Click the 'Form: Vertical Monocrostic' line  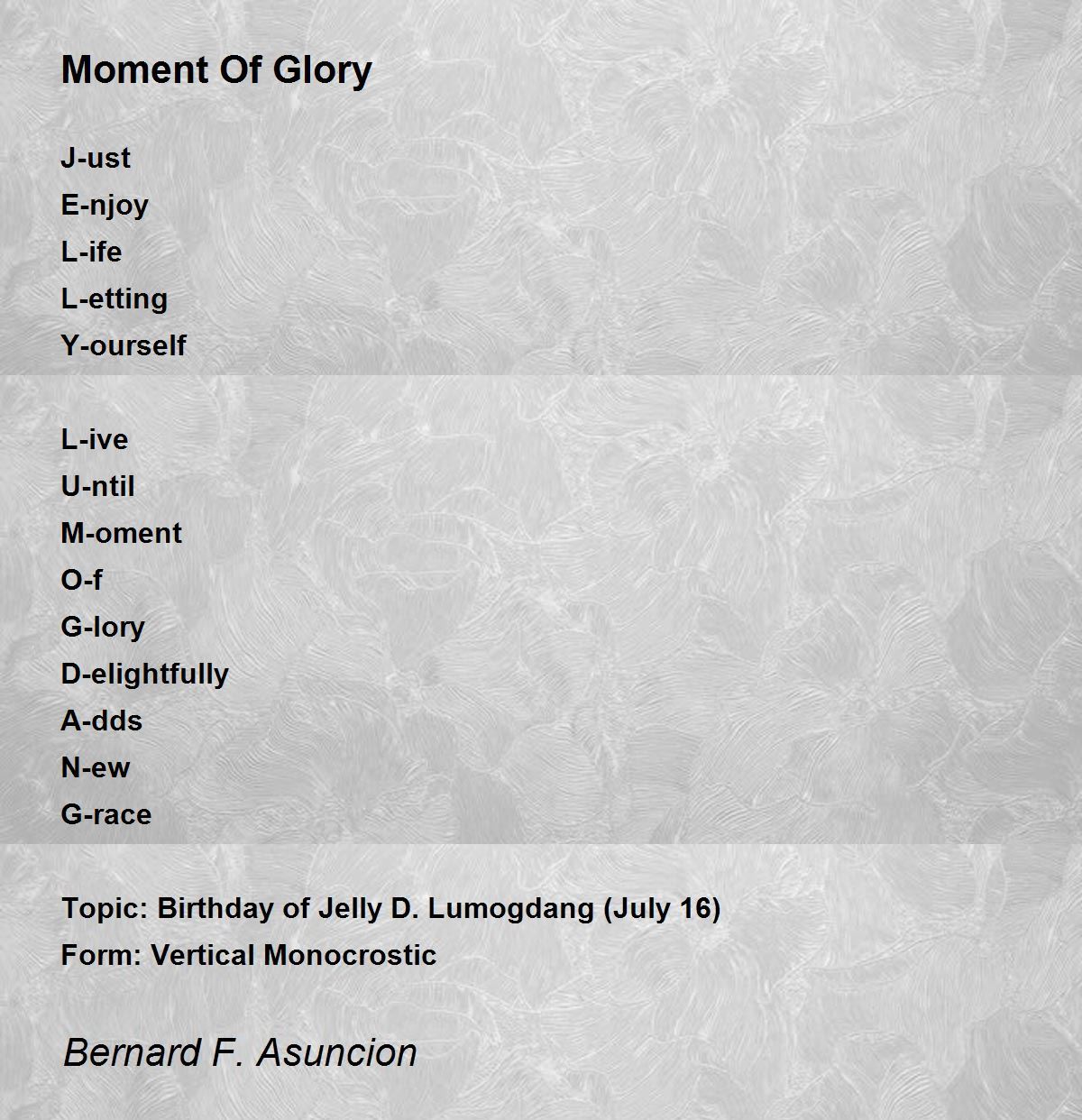[249, 955]
